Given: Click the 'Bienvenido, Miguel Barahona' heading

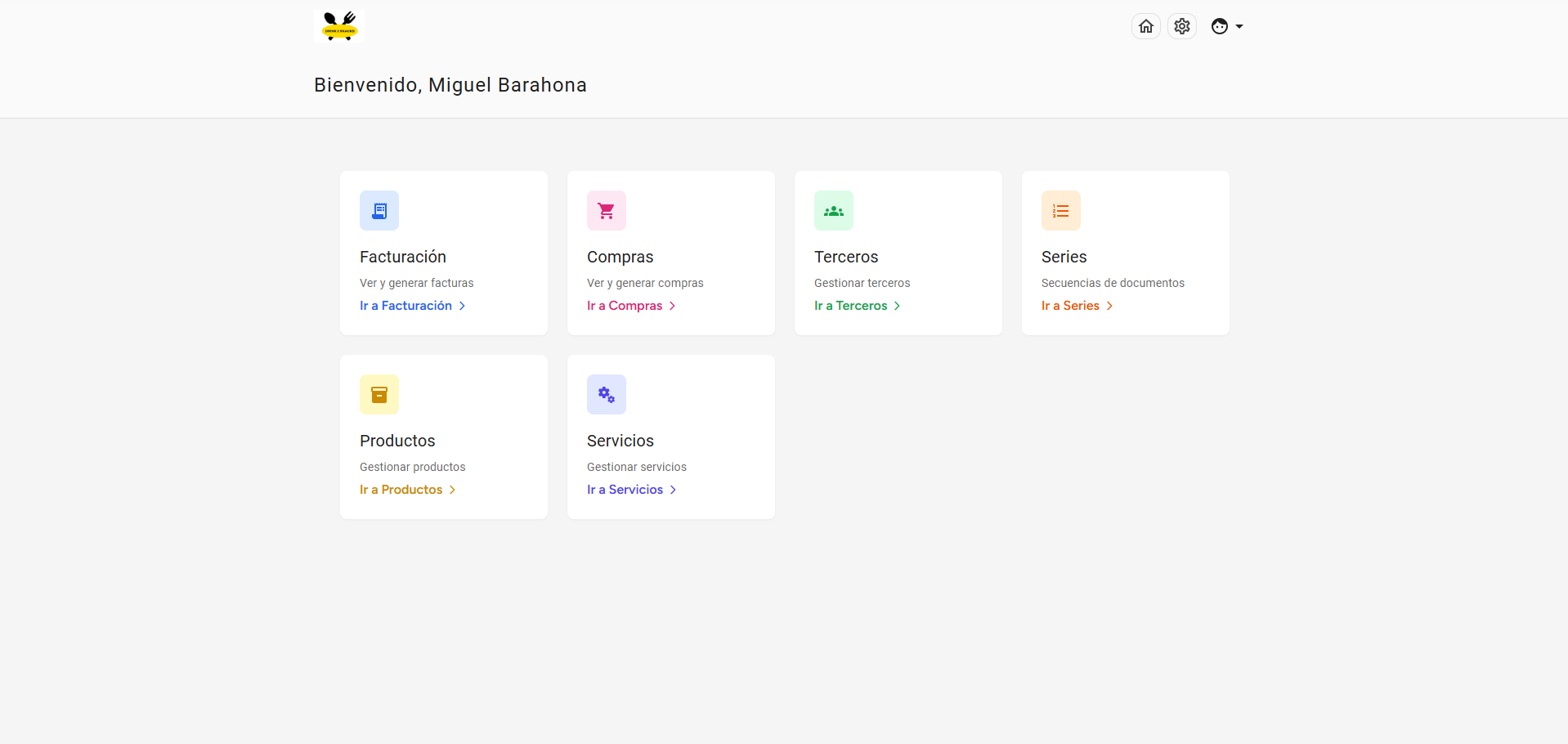Looking at the screenshot, I should [x=450, y=85].
